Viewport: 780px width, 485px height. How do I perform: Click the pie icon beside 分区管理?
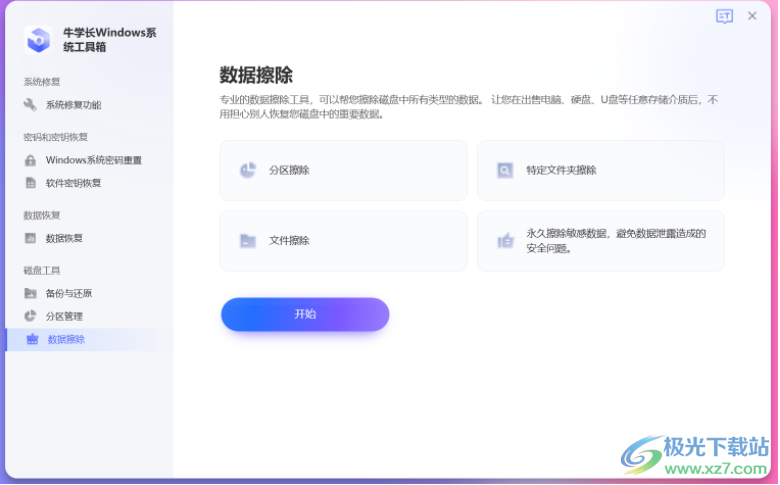(x=30, y=316)
